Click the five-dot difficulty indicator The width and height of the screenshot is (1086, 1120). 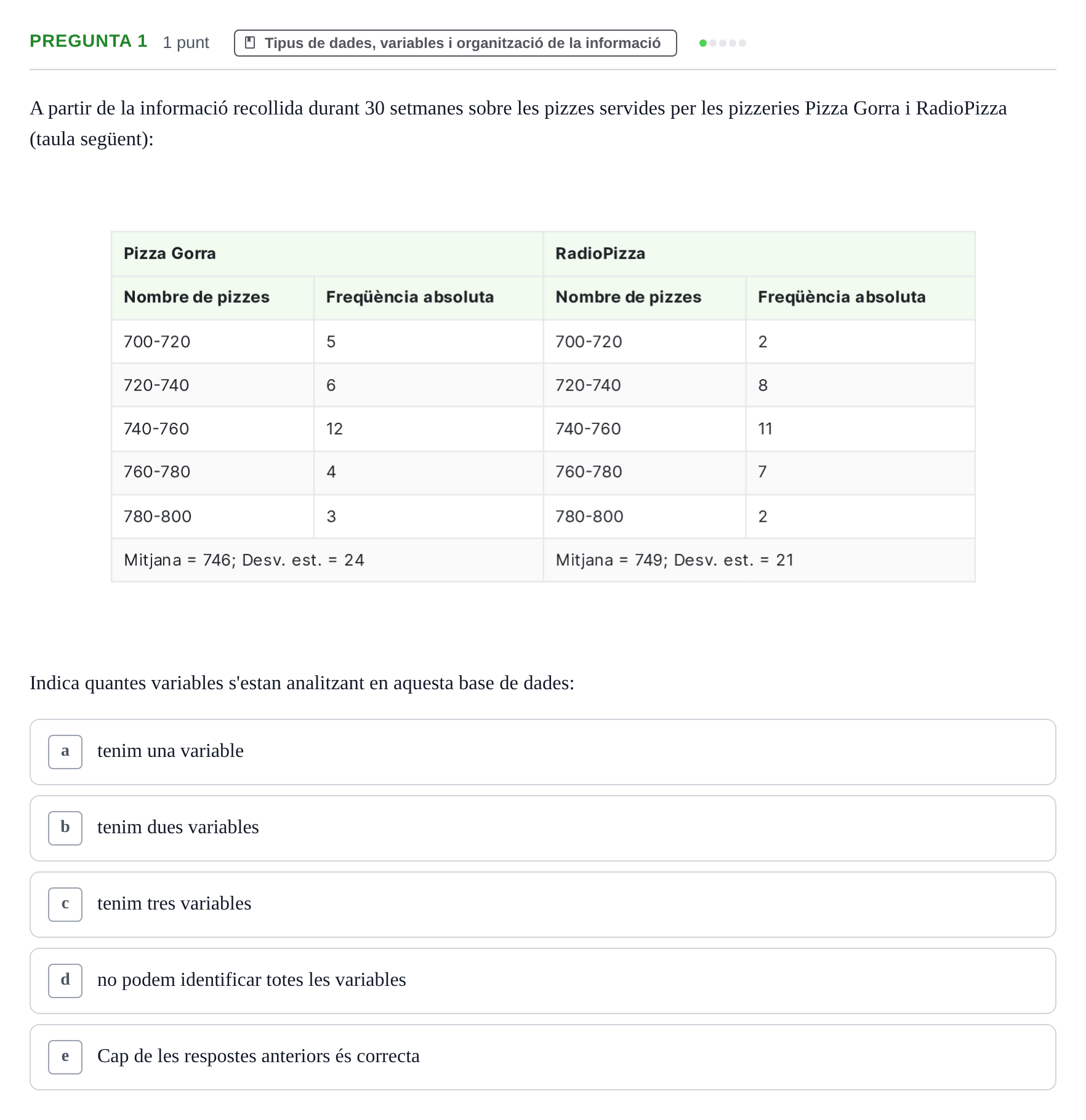[x=723, y=43]
